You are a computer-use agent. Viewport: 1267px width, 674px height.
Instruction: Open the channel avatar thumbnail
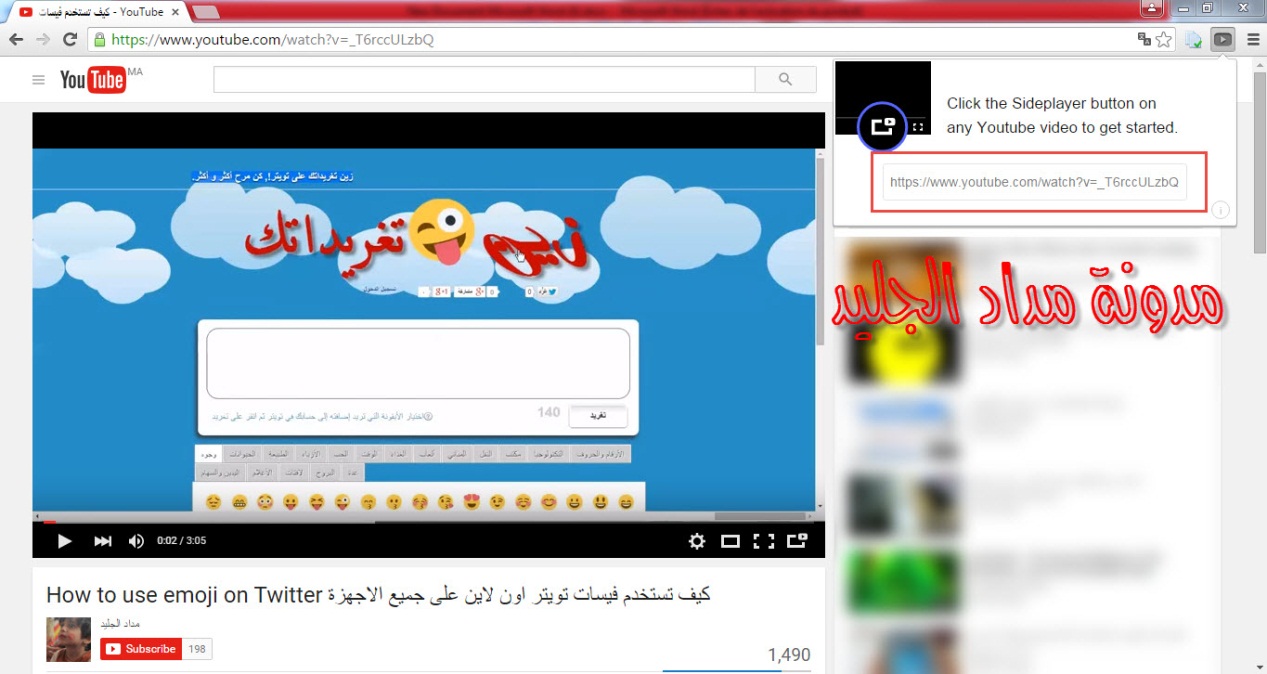(x=68, y=639)
